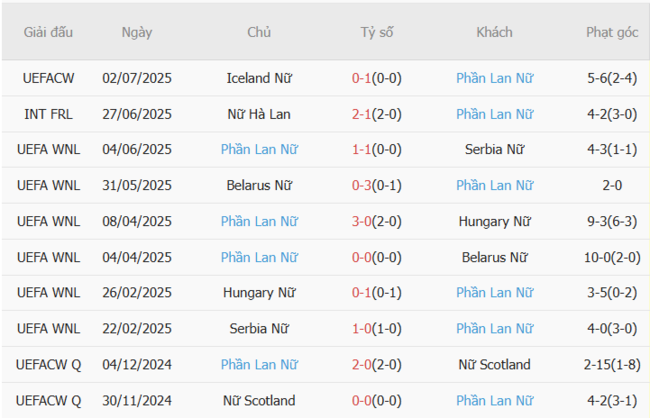Click the "Ngày" column header
Image resolution: width=650 pixels, height=418 pixels.
pyautogui.click(x=137, y=32)
